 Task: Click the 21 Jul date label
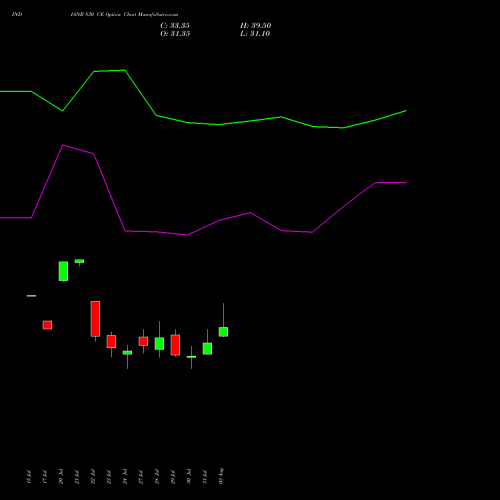(x=77, y=477)
